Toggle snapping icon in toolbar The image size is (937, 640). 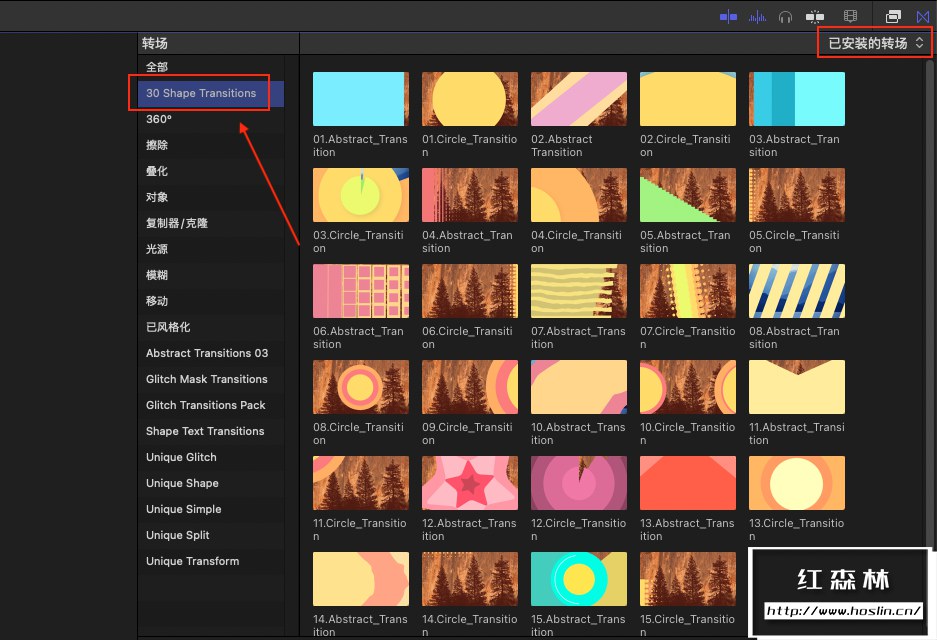tap(815, 16)
